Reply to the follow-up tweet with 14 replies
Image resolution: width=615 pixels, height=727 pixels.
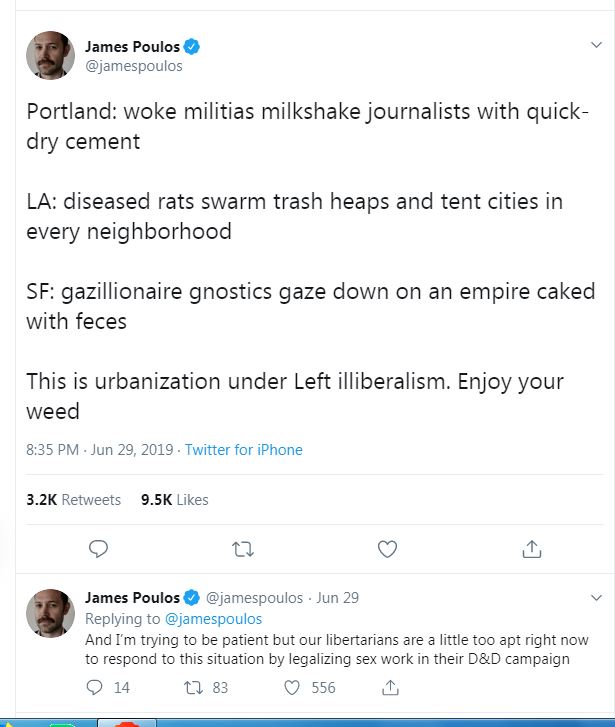point(96,687)
